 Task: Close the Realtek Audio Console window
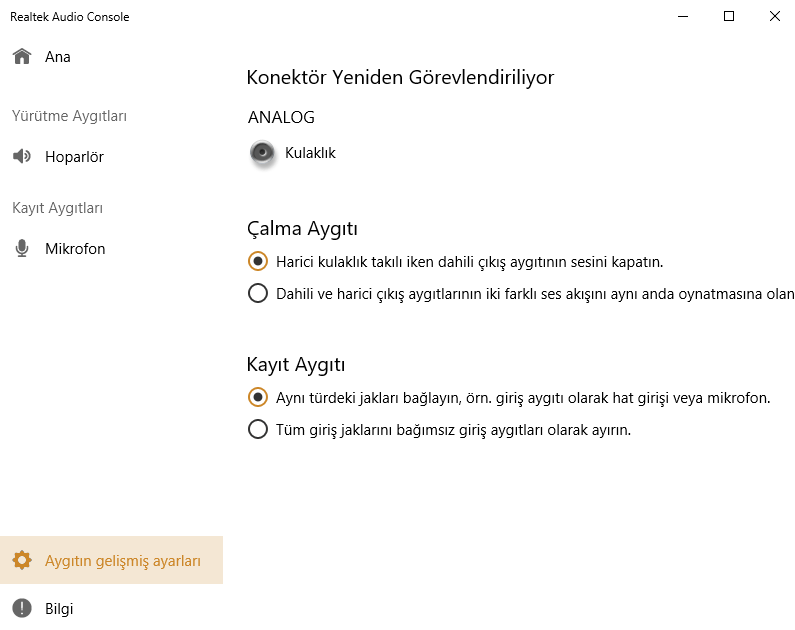[x=775, y=16]
